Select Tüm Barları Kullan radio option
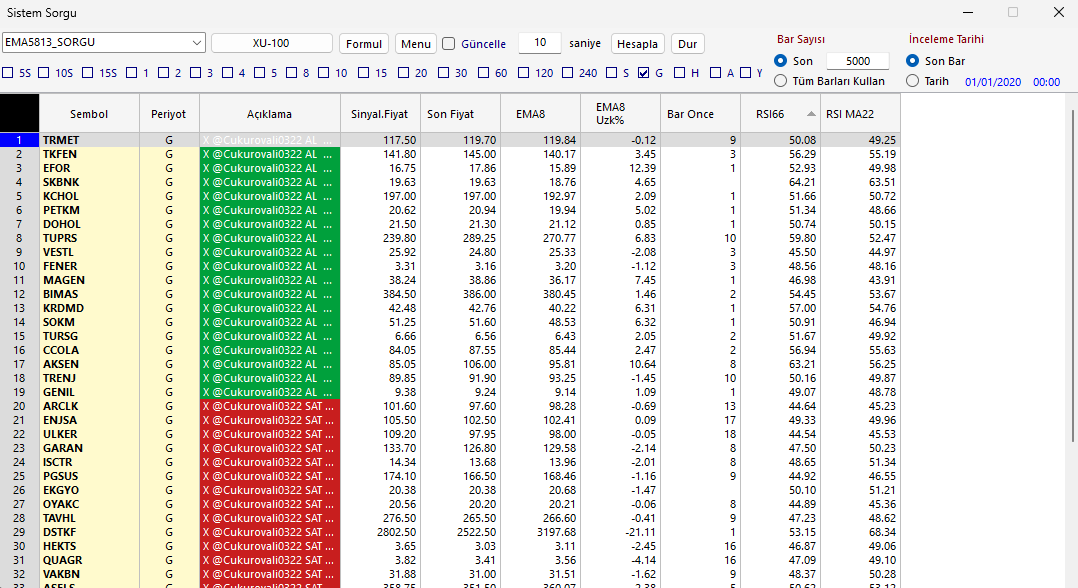This screenshot has height=588, width=1078. [780, 81]
